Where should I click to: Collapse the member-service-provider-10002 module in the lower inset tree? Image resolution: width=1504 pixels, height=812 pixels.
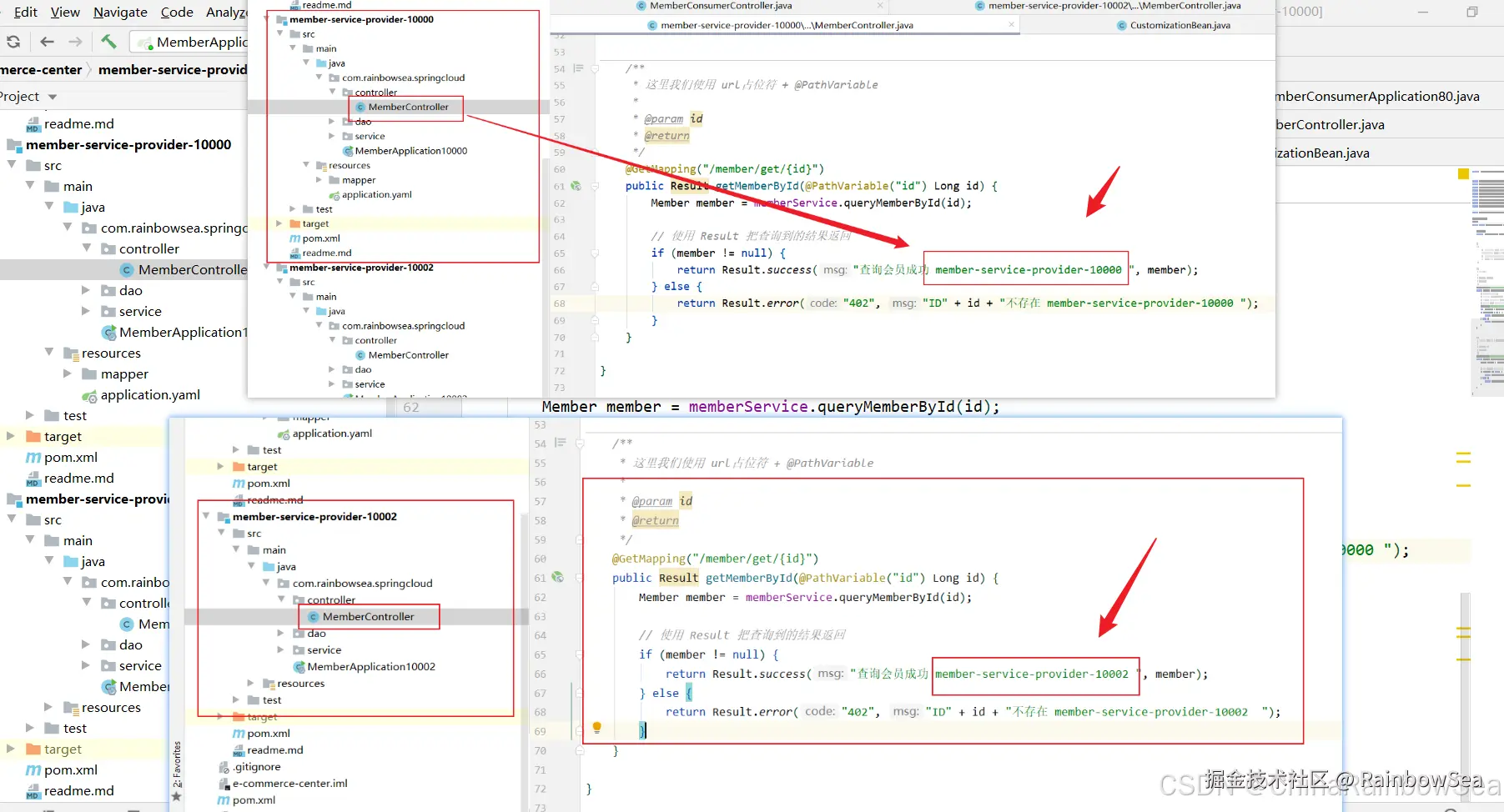tap(206, 516)
